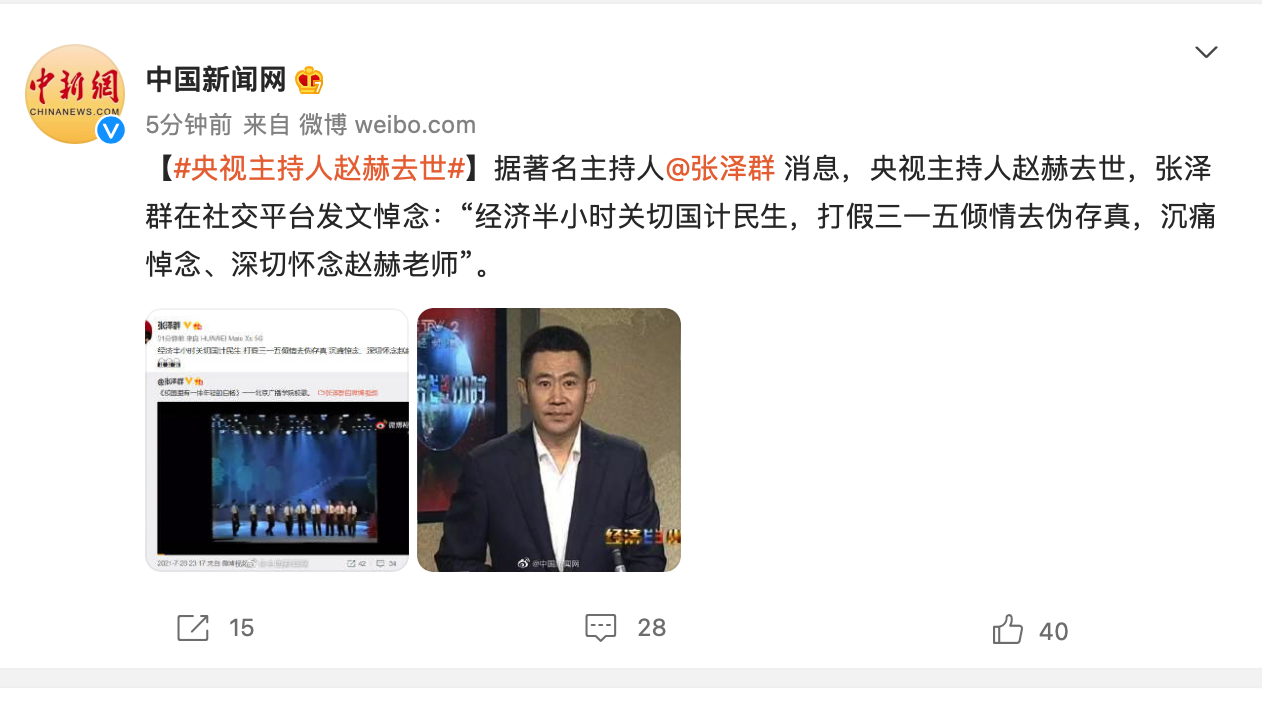This screenshot has width=1262, height=726.
Task: Click the 来自 source label
Action: pyautogui.click(x=266, y=125)
